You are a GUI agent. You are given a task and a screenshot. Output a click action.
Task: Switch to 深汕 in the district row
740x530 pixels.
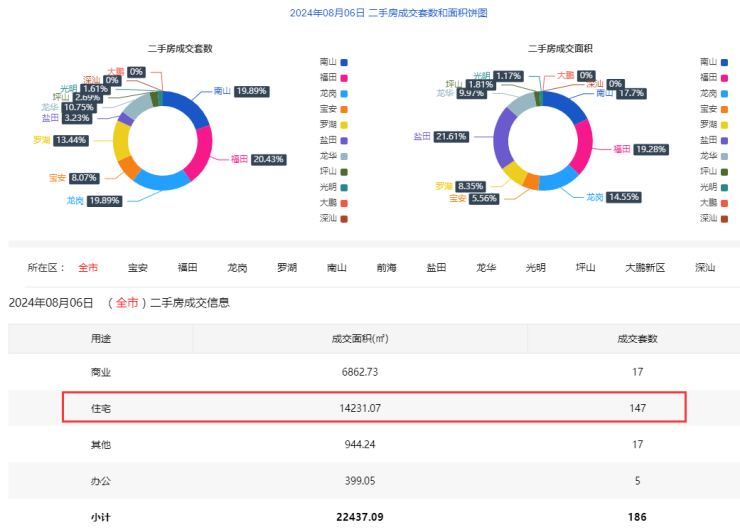click(x=705, y=268)
